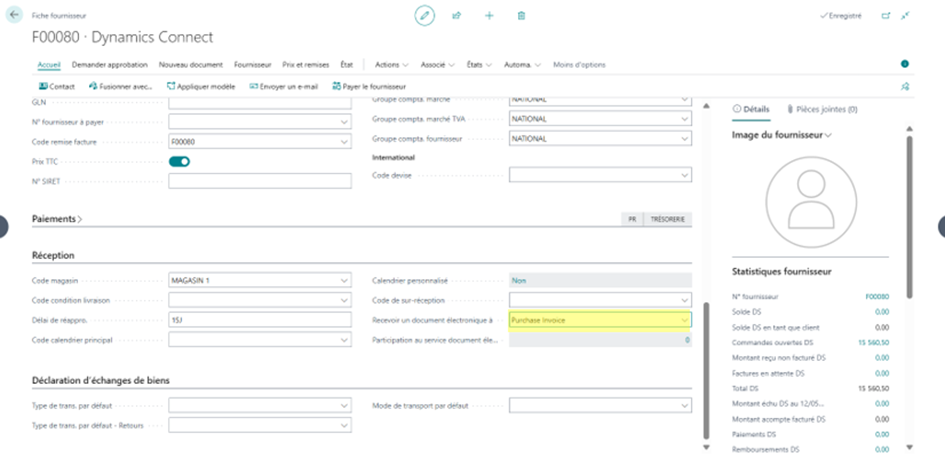
Task: Expand the Actions dropdown menu
Action: (391, 64)
